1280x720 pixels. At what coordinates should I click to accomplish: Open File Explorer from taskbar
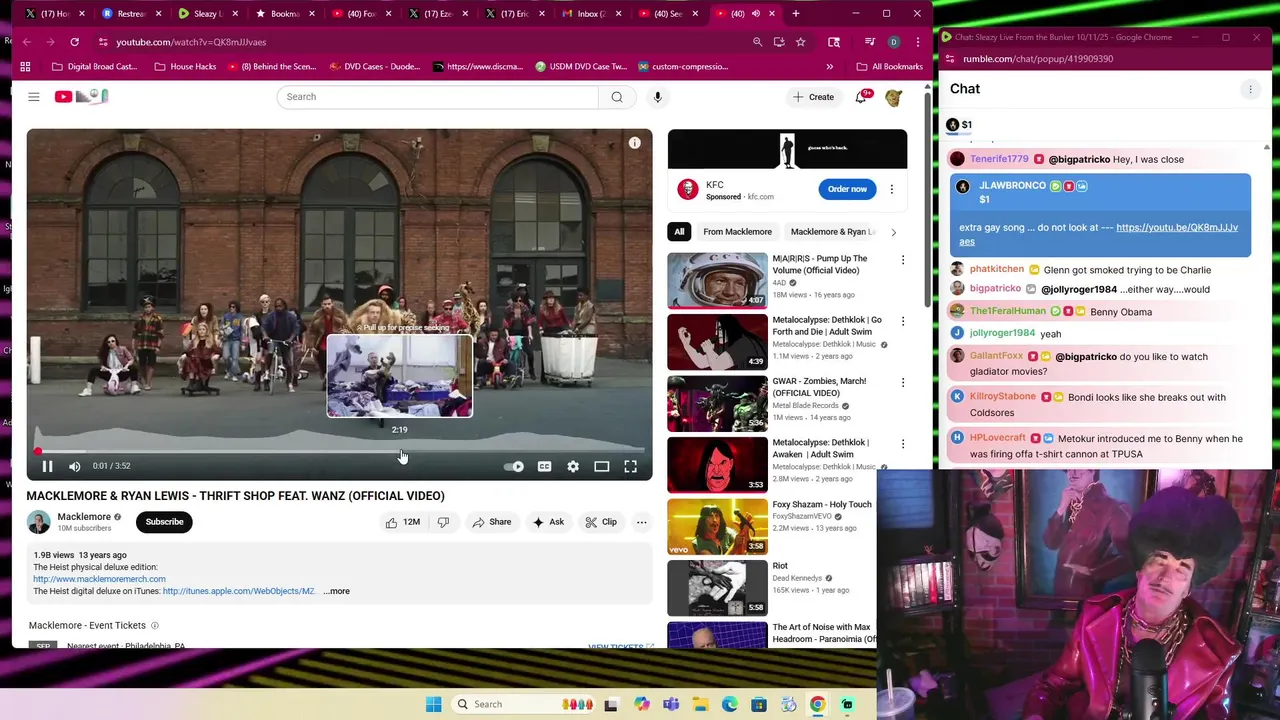point(700,704)
